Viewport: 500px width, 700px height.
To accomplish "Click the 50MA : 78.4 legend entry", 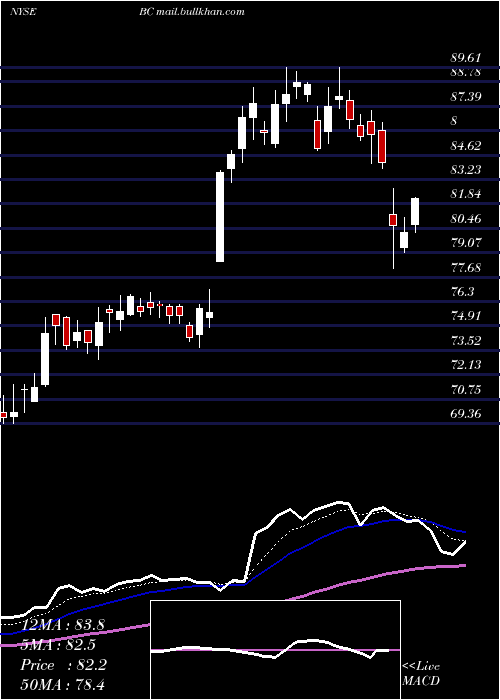I will point(62,684).
